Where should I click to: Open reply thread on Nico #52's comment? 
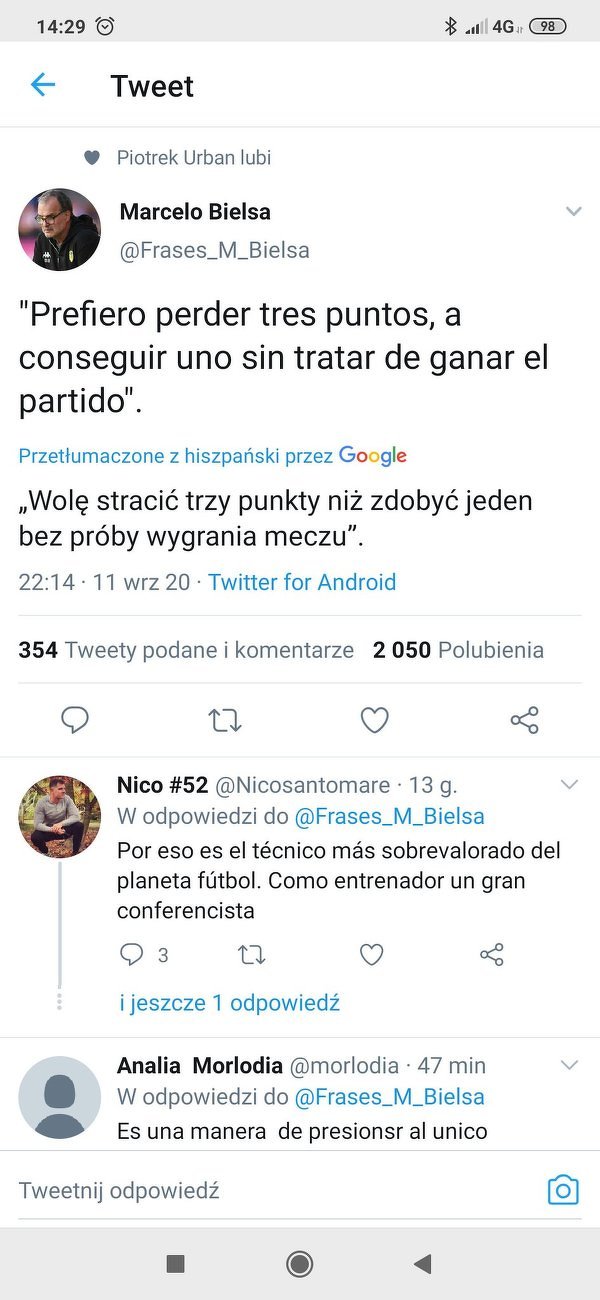pos(132,955)
